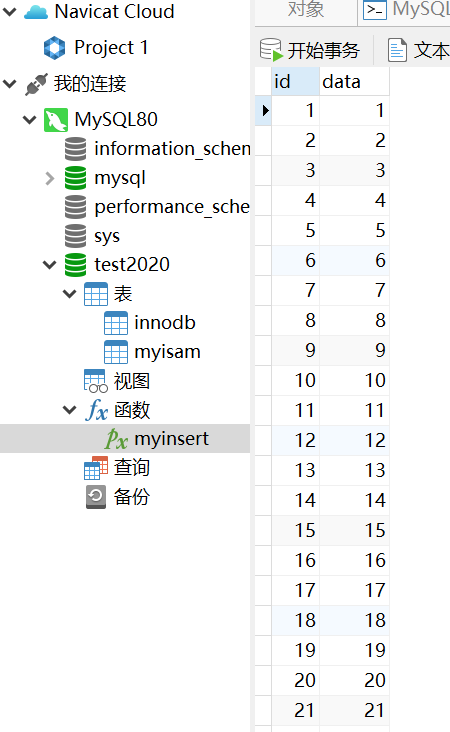450x732 pixels.
Task: Click the id column header
Action: click(x=295, y=81)
